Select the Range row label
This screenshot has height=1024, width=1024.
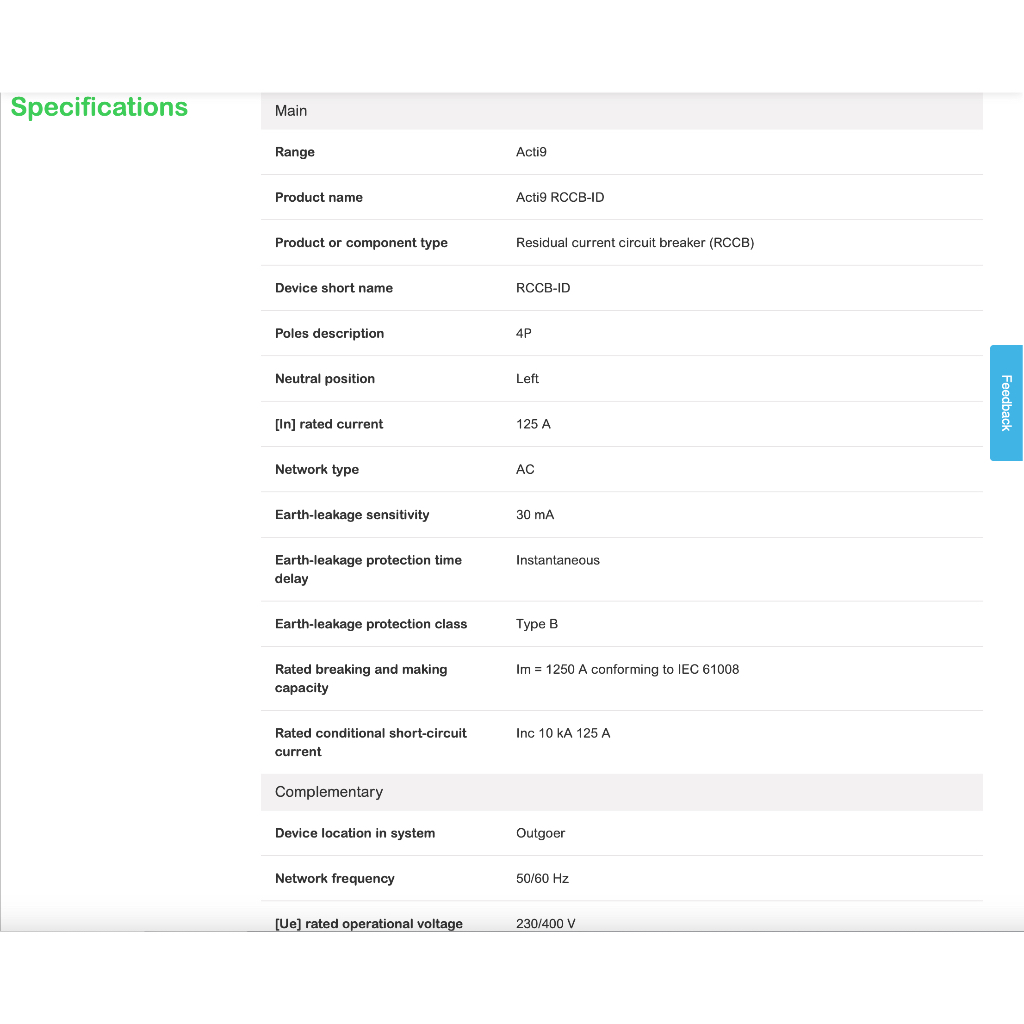[x=295, y=152]
